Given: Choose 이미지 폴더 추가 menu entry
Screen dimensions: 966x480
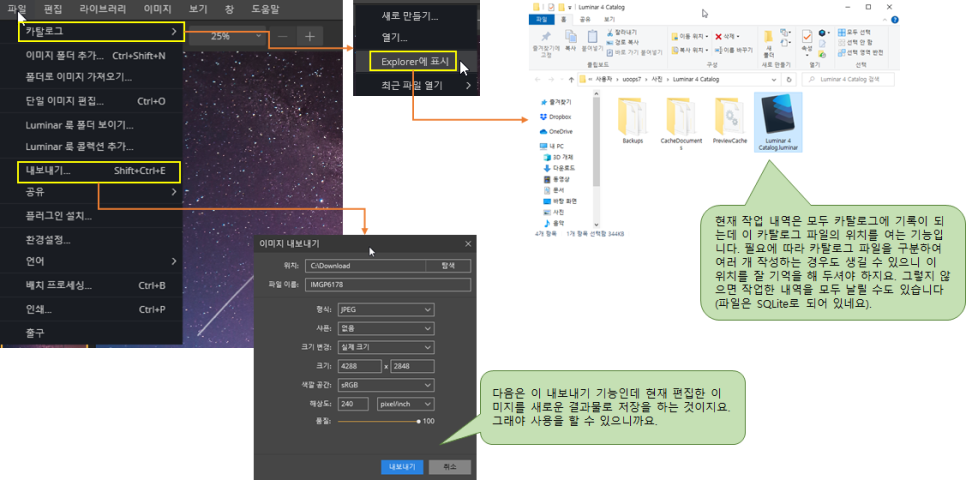Looking at the screenshot, I should (x=92, y=56).
